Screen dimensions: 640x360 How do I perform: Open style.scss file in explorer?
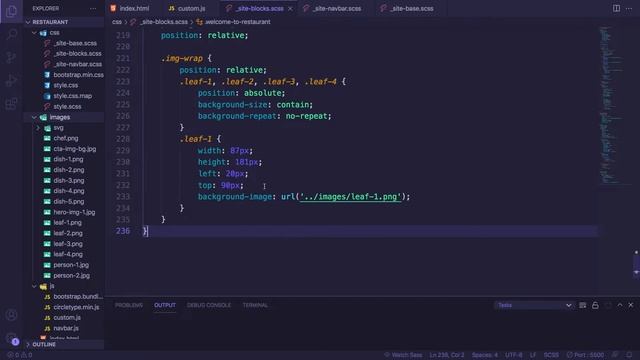point(67,107)
